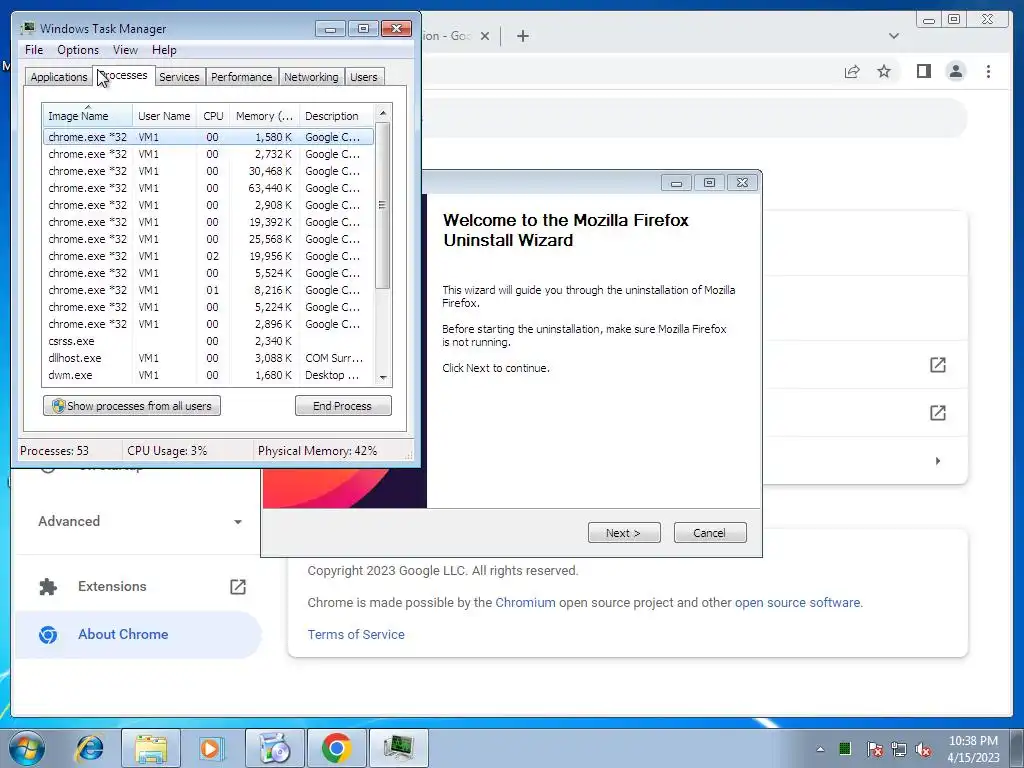Image resolution: width=1024 pixels, height=768 pixels.
Task: Click scroll up arrow in process list
Action: 383,112
